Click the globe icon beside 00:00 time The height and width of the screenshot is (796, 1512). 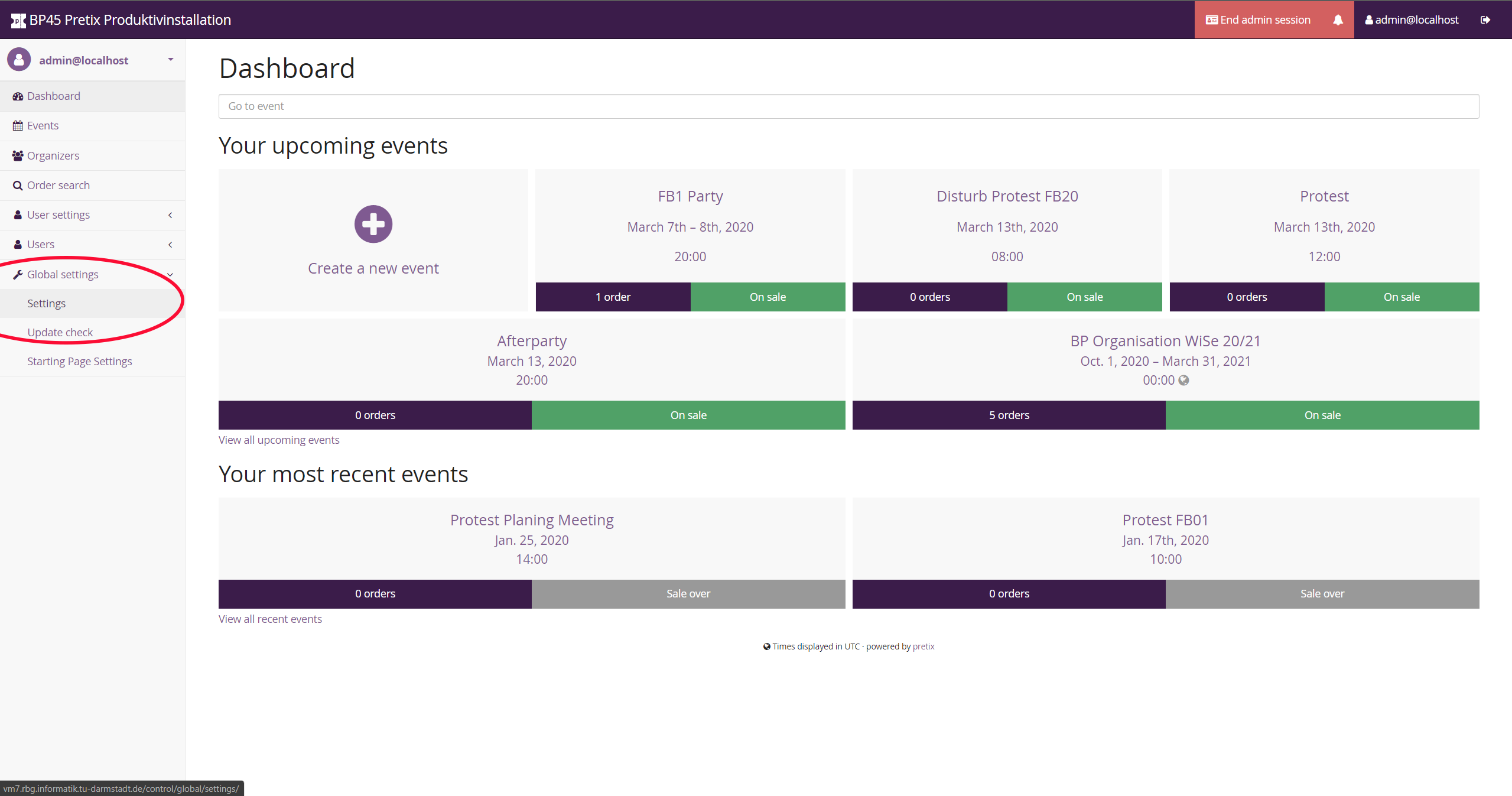pos(1183,380)
